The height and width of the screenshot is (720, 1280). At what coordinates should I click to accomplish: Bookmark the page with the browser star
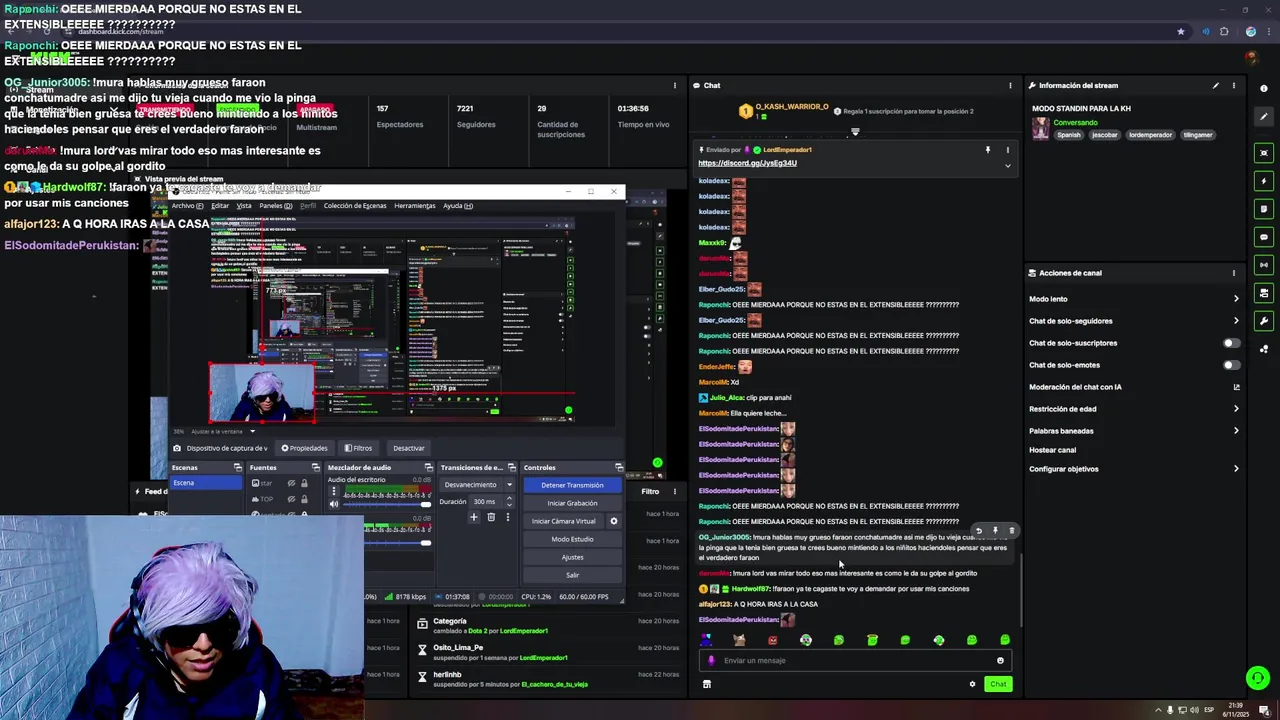tap(1181, 31)
